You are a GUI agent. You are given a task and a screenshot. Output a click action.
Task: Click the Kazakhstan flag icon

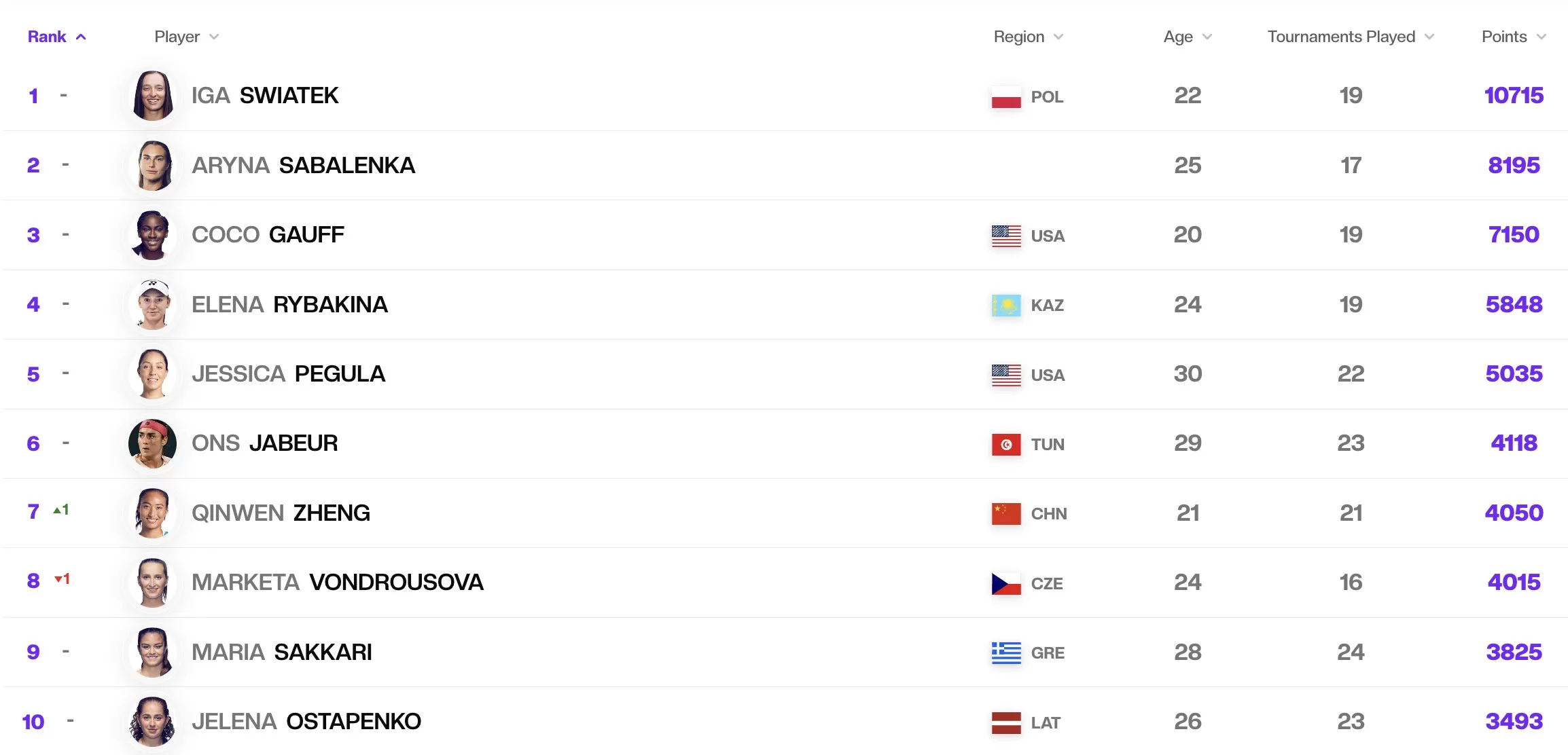point(1005,306)
